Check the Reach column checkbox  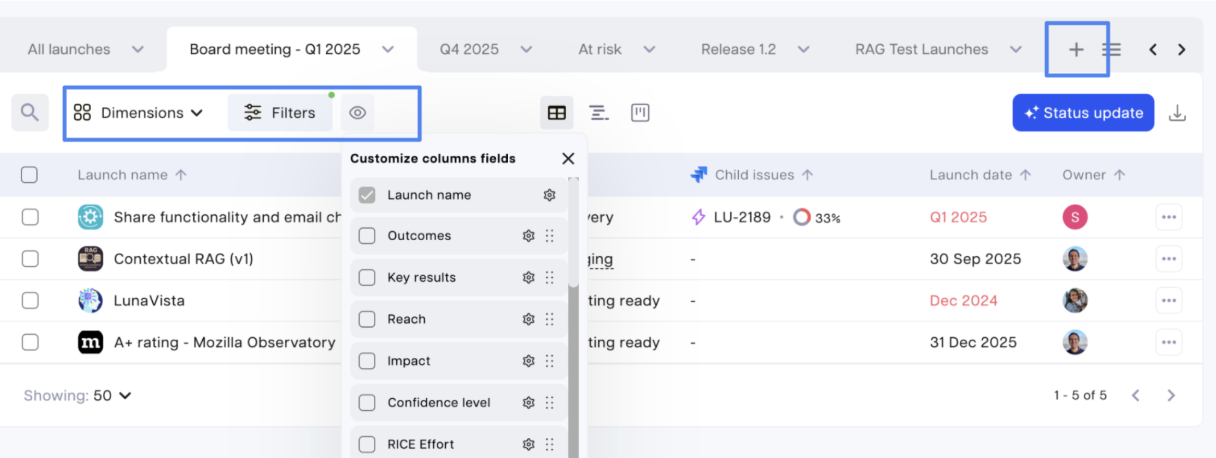coord(367,320)
